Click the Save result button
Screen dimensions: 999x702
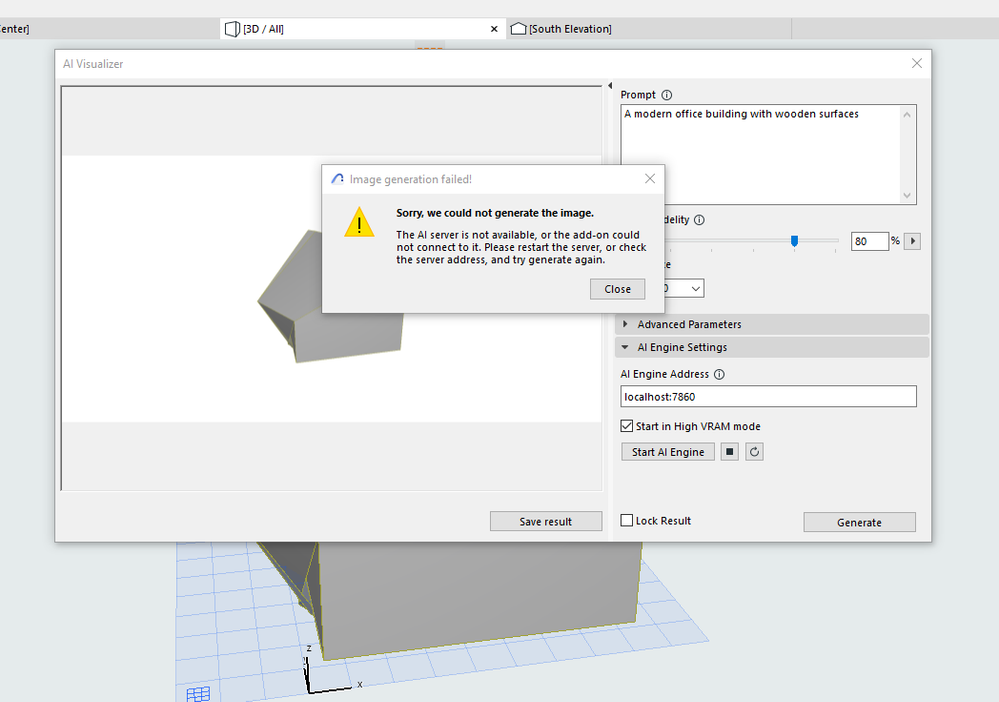tap(545, 521)
